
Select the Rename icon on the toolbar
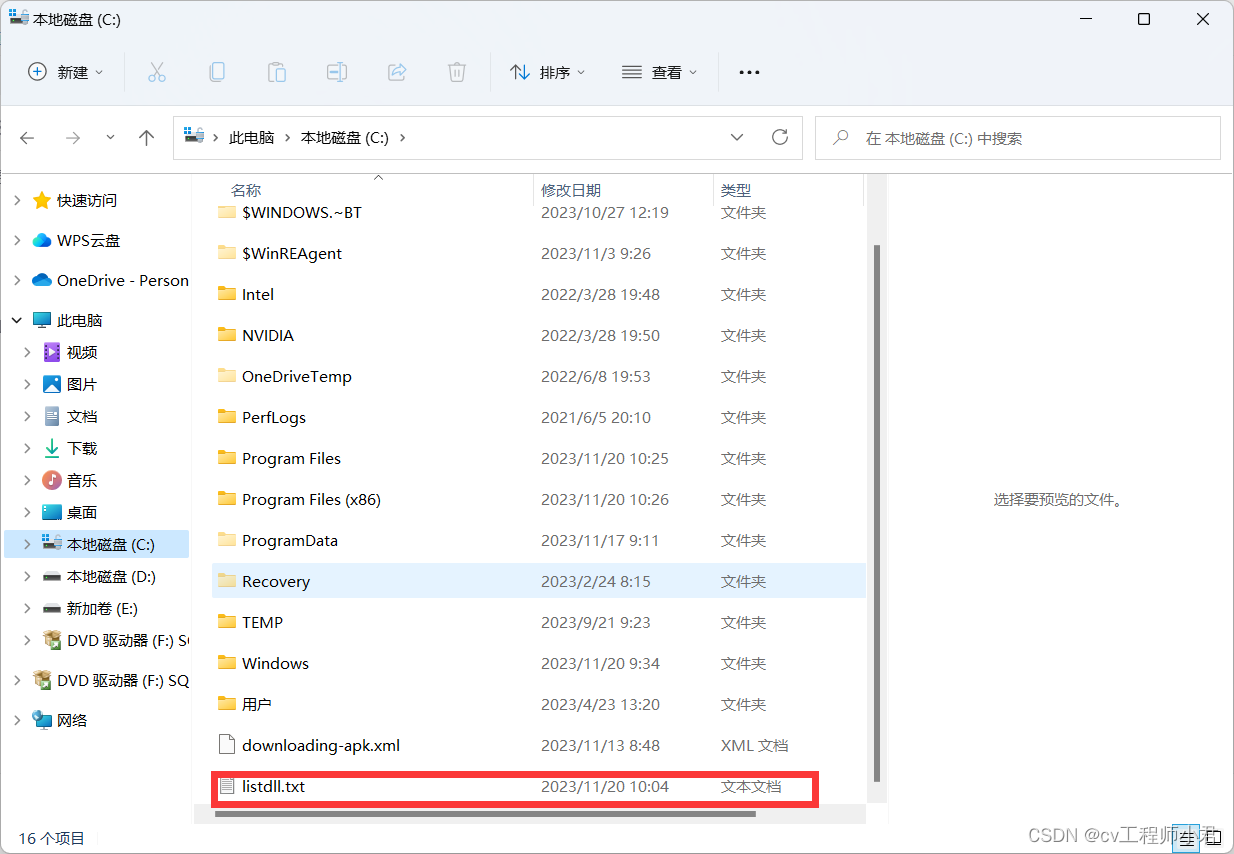tap(337, 72)
